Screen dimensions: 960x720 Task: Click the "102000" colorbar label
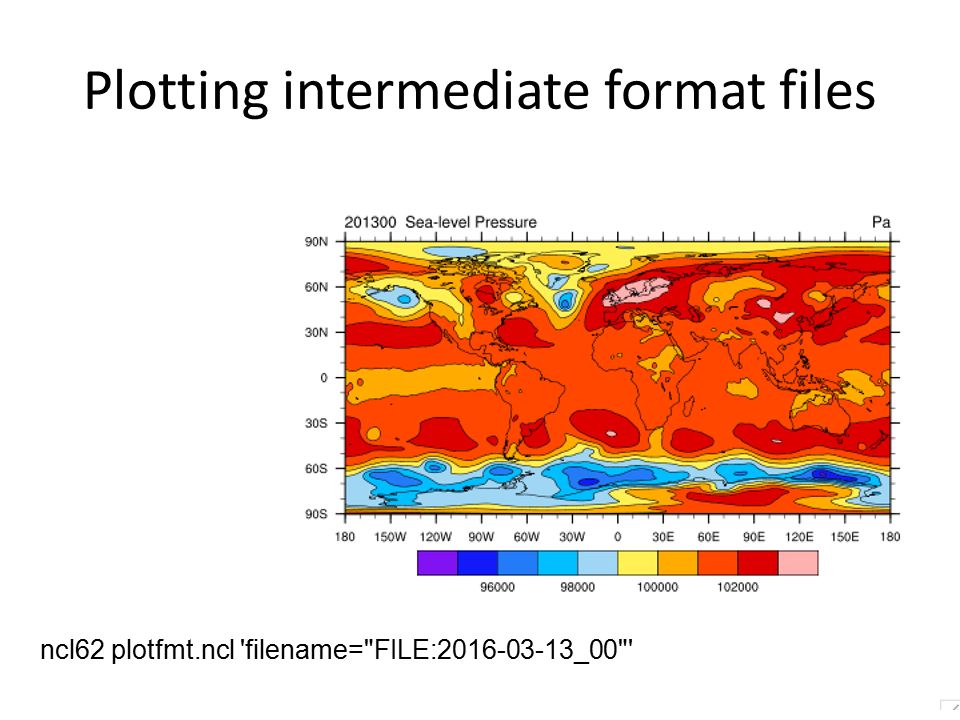pyautogui.click(x=738, y=587)
